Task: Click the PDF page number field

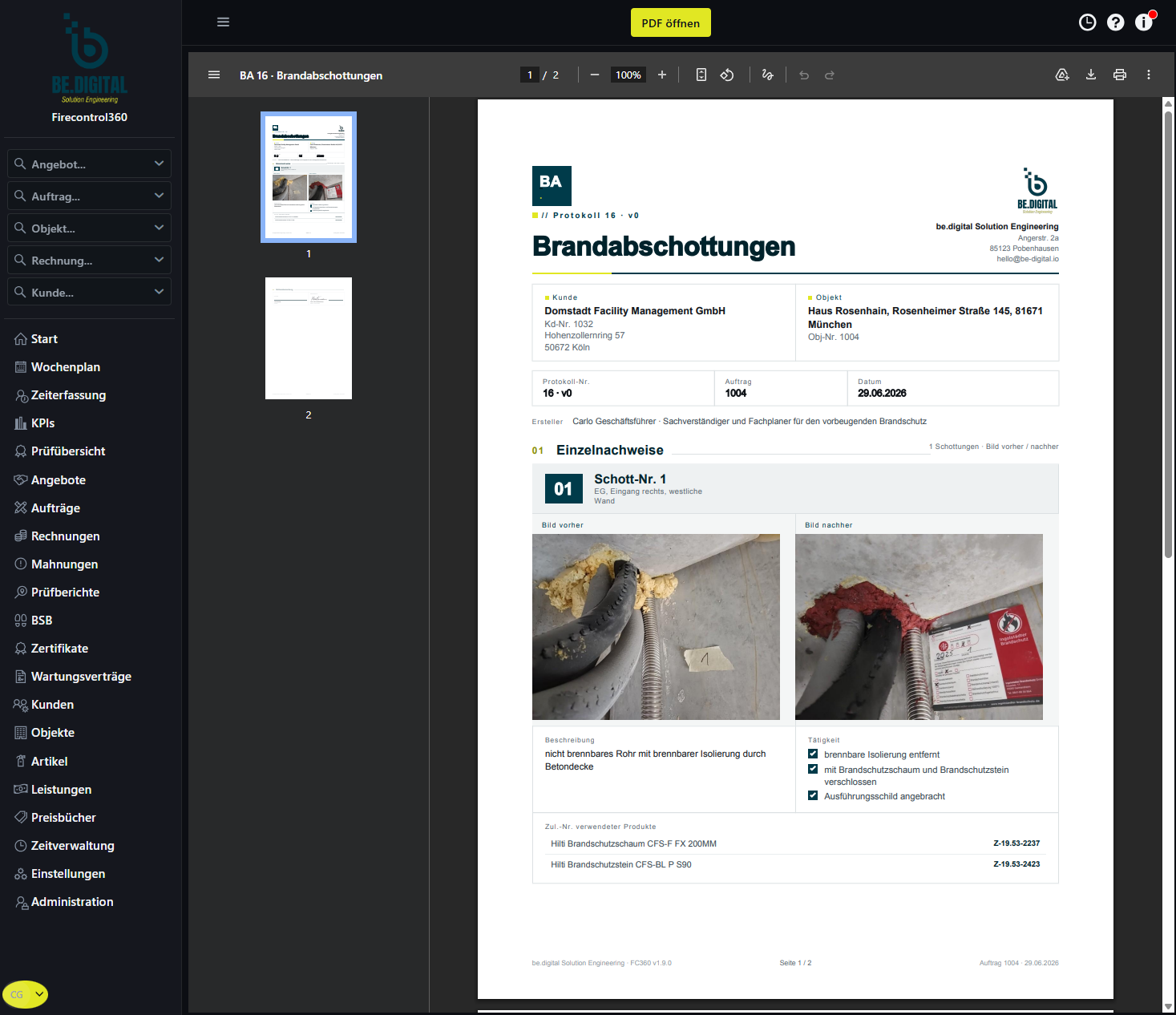Action: pos(530,75)
